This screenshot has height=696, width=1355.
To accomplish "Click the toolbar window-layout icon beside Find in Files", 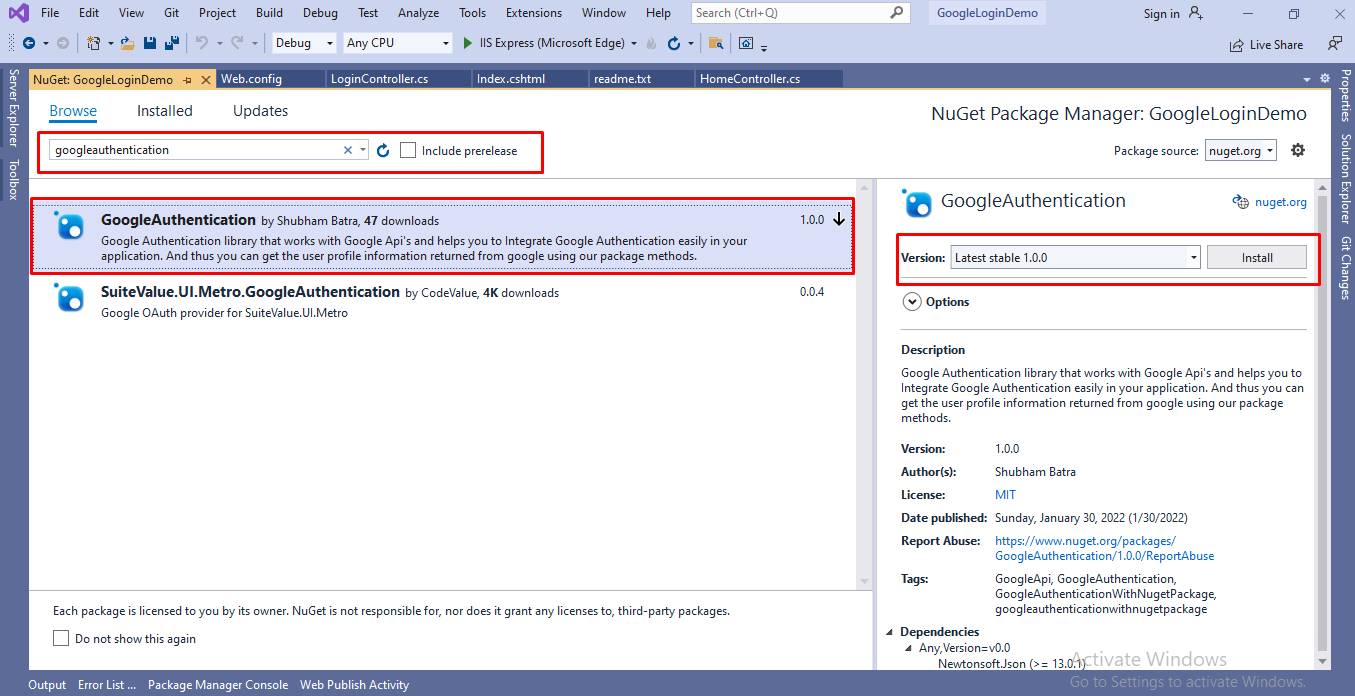I will [x=746, y=43].
